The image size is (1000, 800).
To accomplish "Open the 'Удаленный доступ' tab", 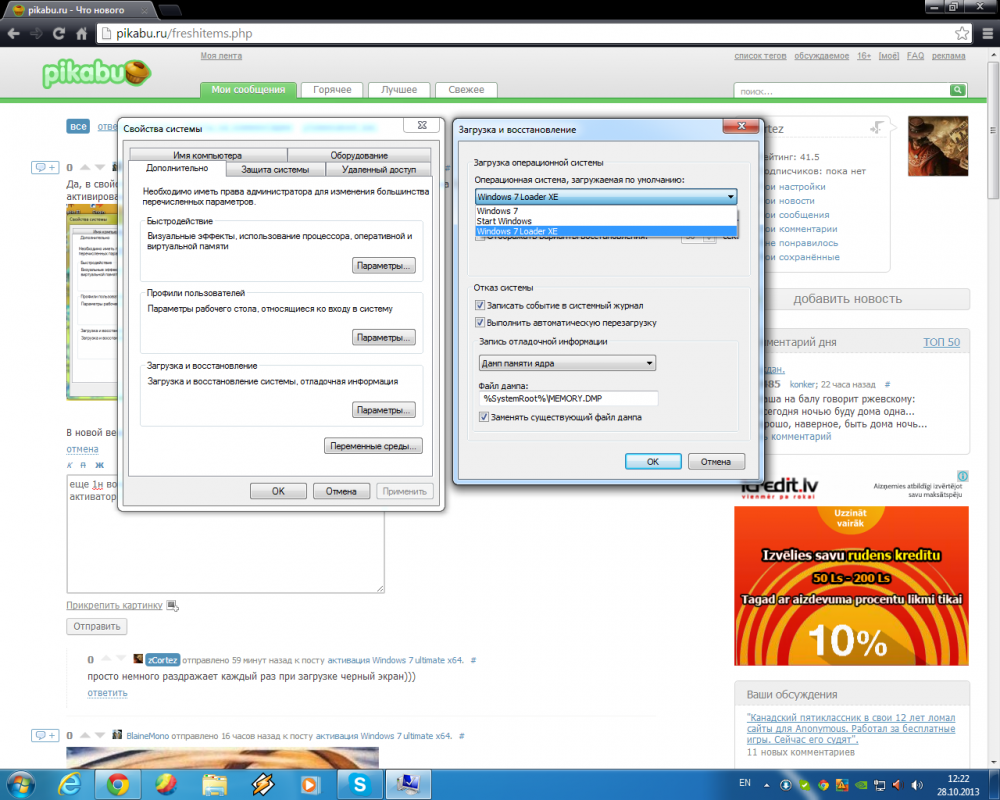I will (x=379, y=170).
